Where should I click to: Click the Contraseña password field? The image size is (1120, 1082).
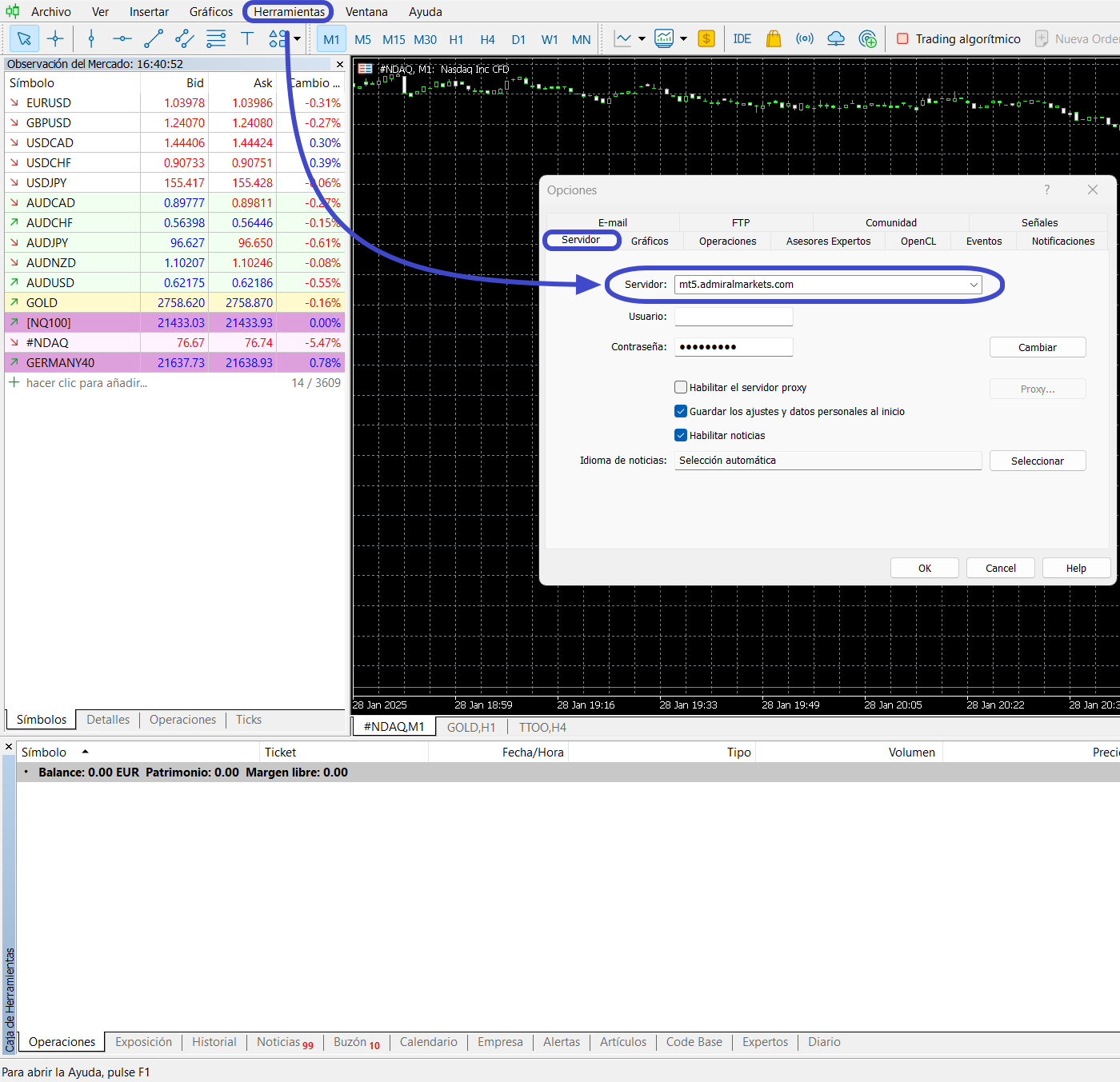[x=734, y=347]
